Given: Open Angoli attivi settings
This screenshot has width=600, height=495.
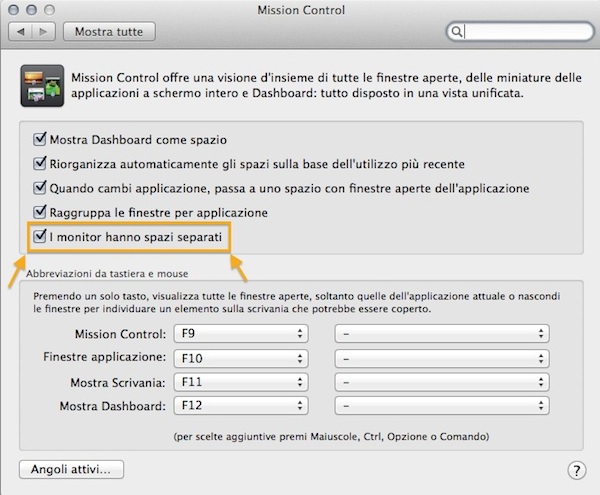Looking at the screenshot, I should coord(71,469).
